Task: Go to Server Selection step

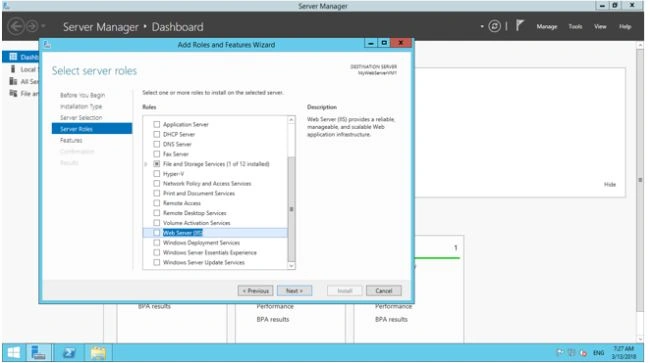Action: pos(81,118)
